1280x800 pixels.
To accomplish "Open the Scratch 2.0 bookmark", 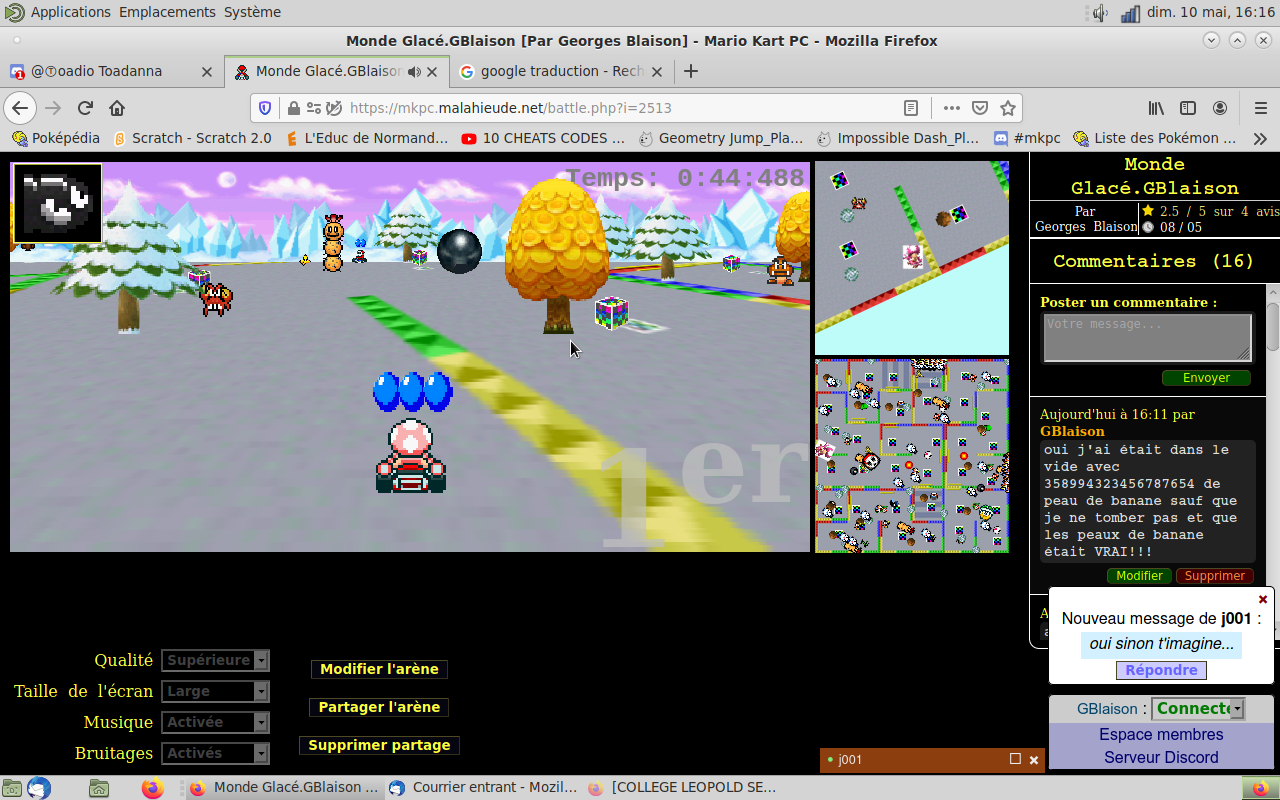I will 192,138.
